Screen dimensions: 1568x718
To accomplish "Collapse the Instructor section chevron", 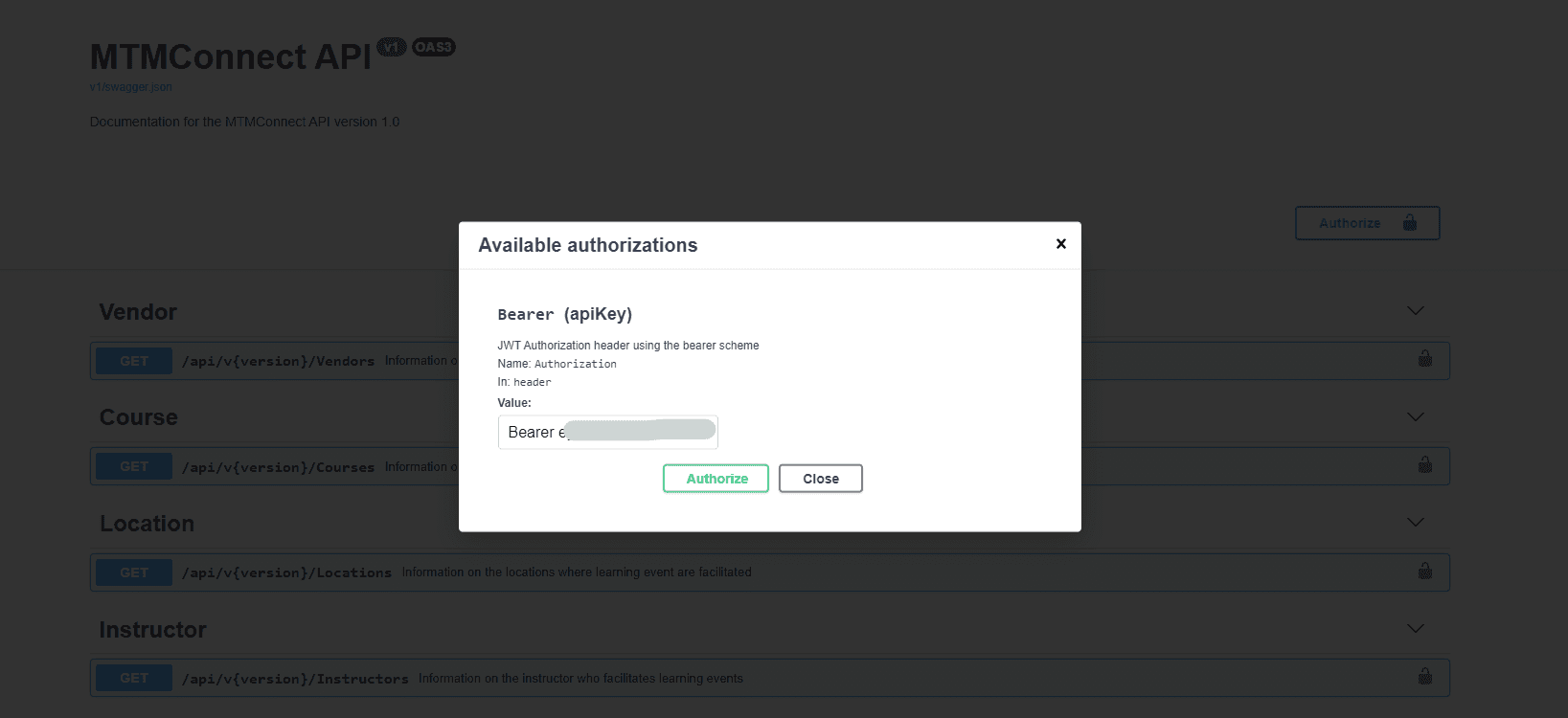I will click(1415, 629).
